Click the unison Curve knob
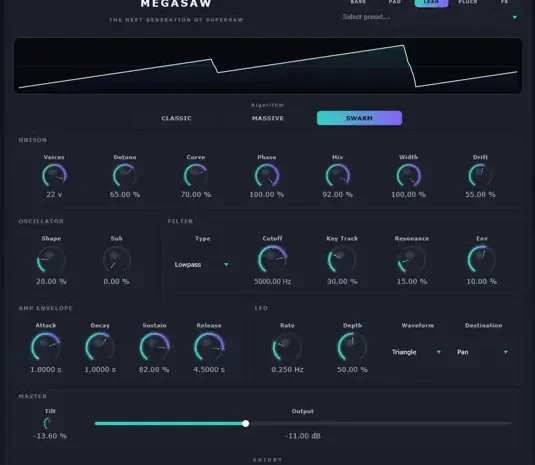Screen dimensions: 535x465 [x=196, y=176]
